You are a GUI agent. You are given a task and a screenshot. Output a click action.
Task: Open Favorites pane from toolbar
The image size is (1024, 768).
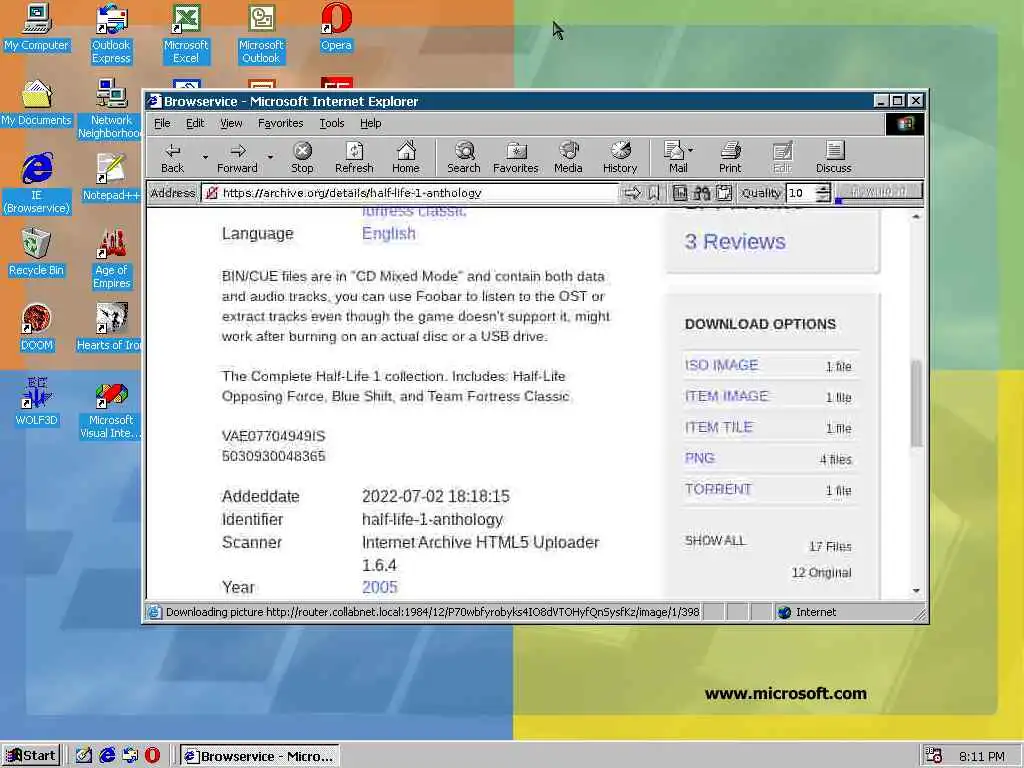[x=516, y=157]
